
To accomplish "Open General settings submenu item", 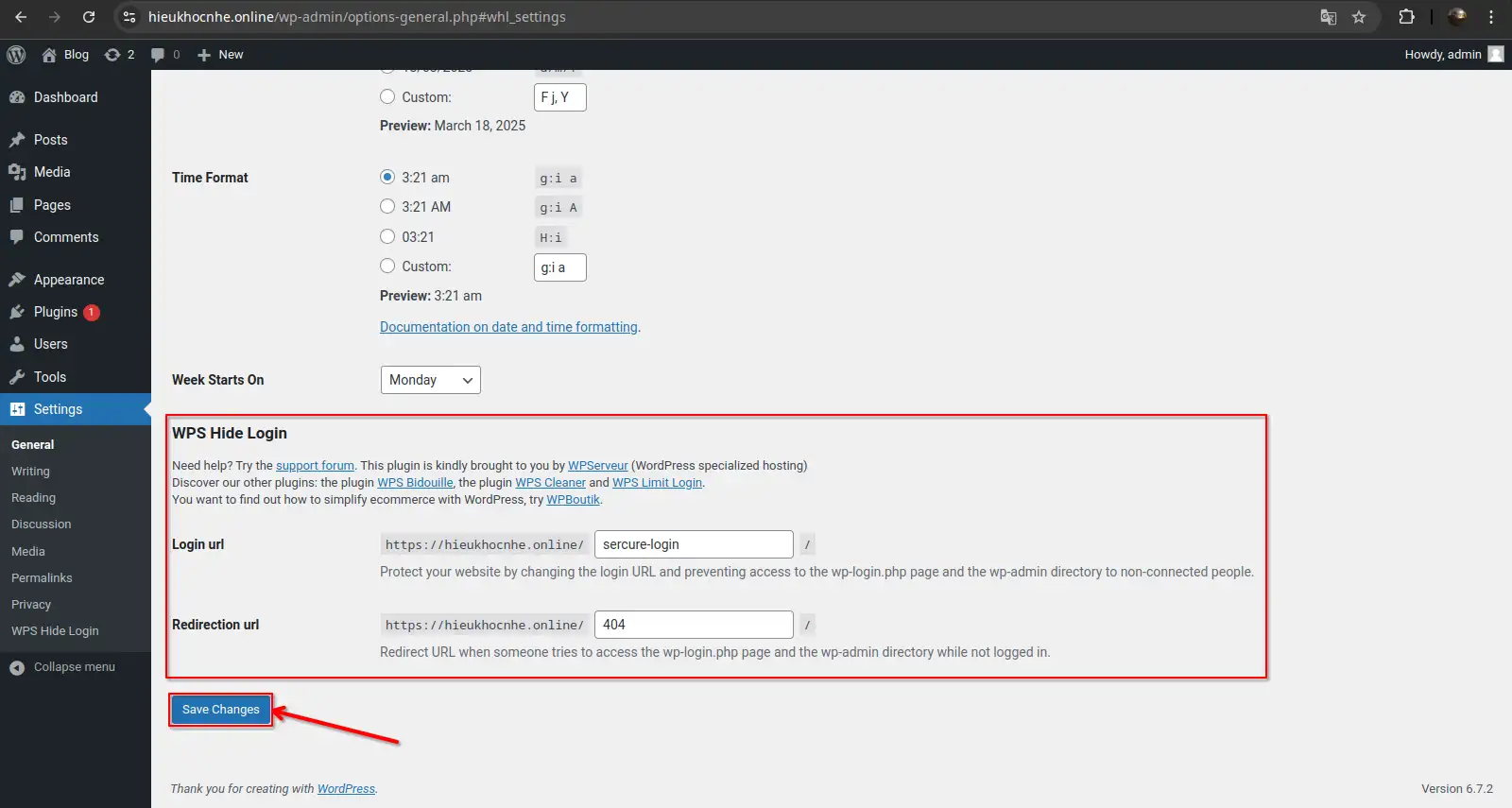I will (x=32, y=444).
